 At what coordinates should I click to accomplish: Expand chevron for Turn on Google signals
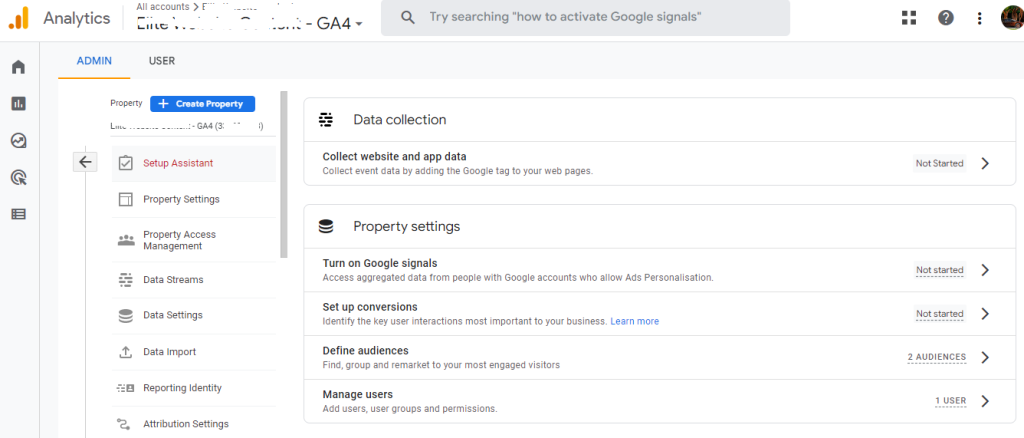pos(985,270)
